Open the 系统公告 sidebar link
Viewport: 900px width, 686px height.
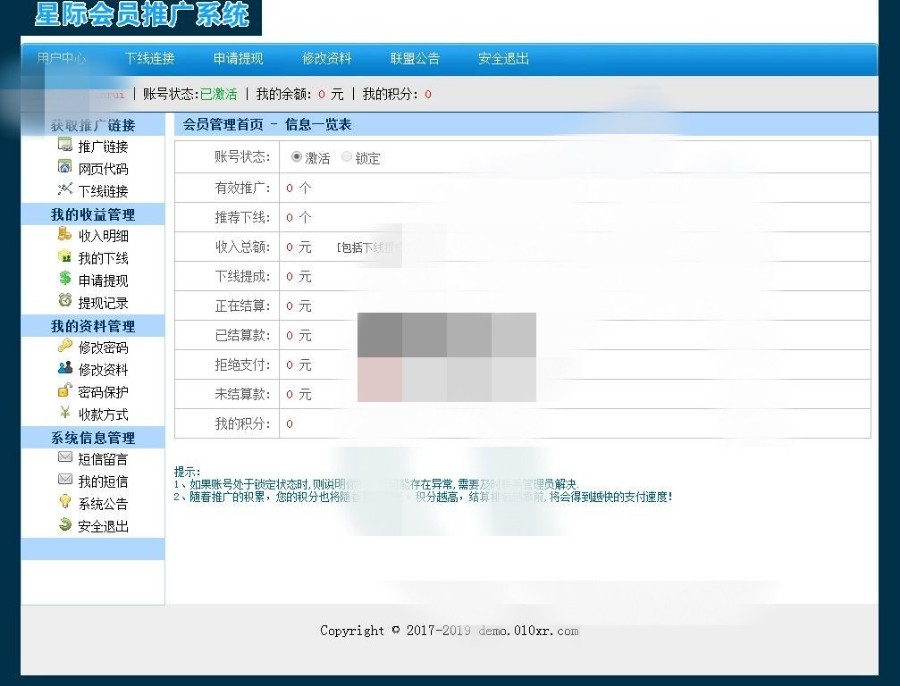point(103,504)
